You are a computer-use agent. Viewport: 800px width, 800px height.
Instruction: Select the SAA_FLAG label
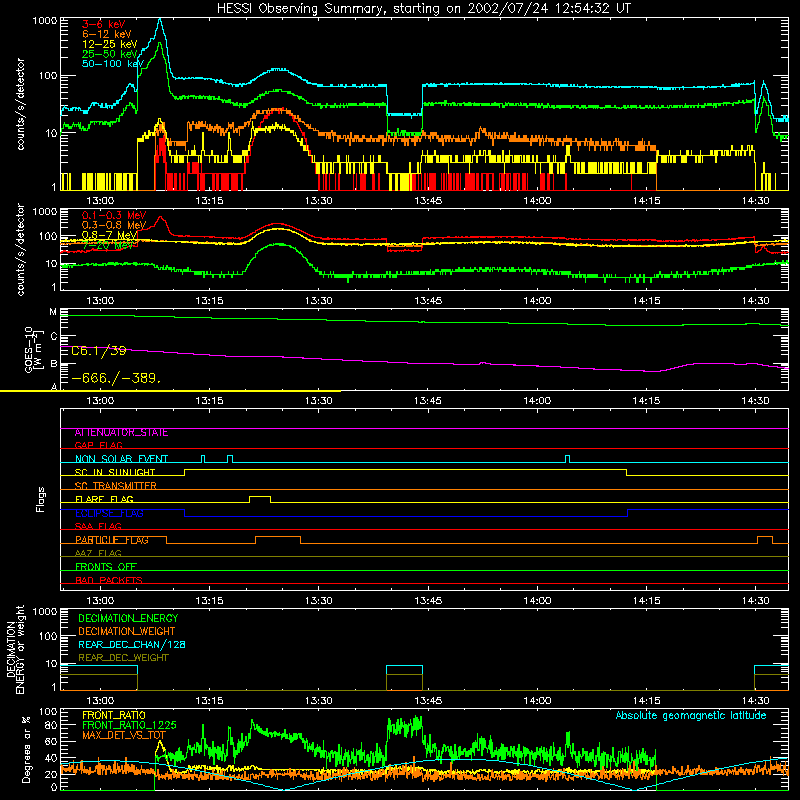click(98, 526)
